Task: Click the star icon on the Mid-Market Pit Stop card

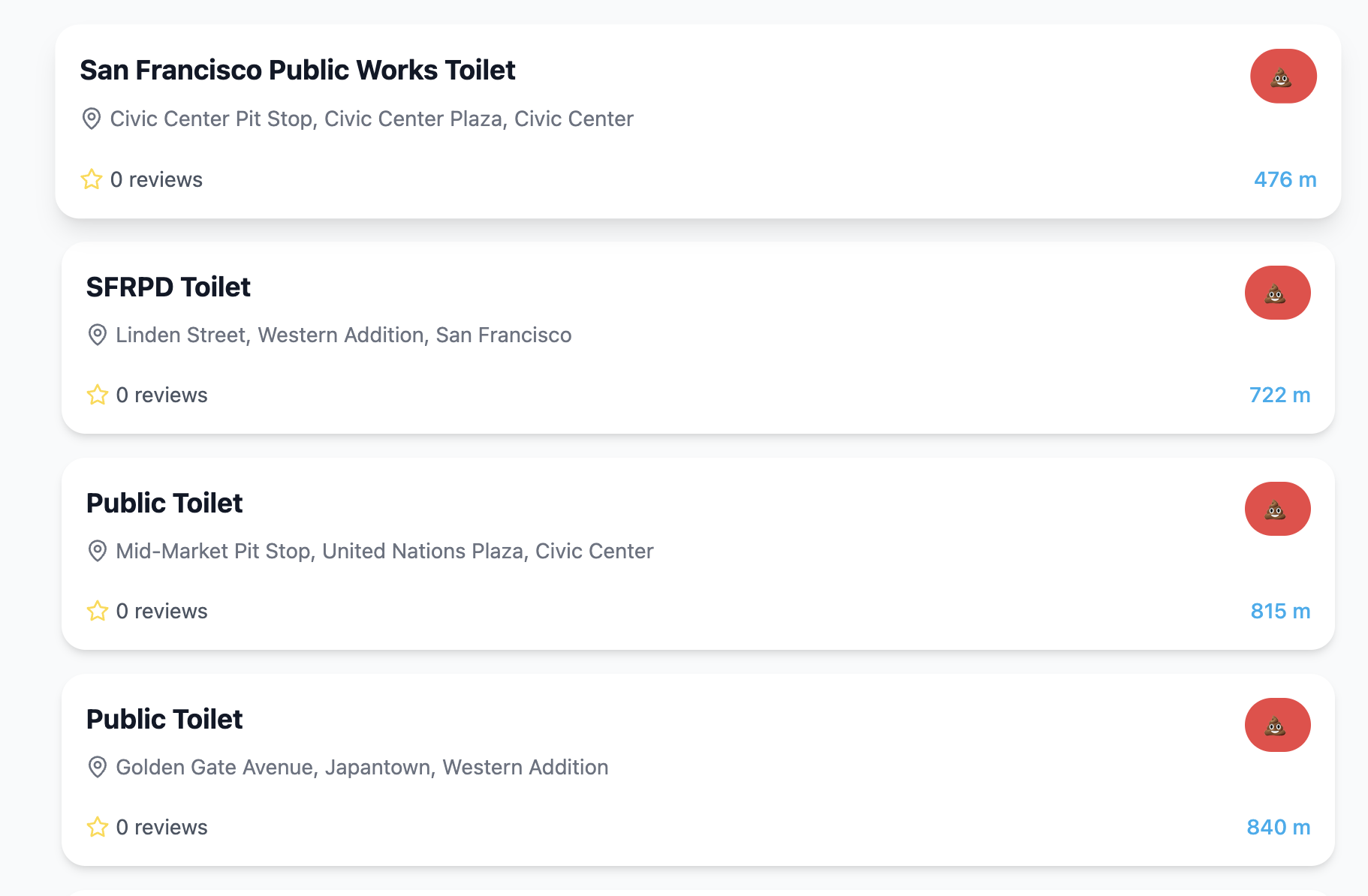Action: [x=98, y=611]
